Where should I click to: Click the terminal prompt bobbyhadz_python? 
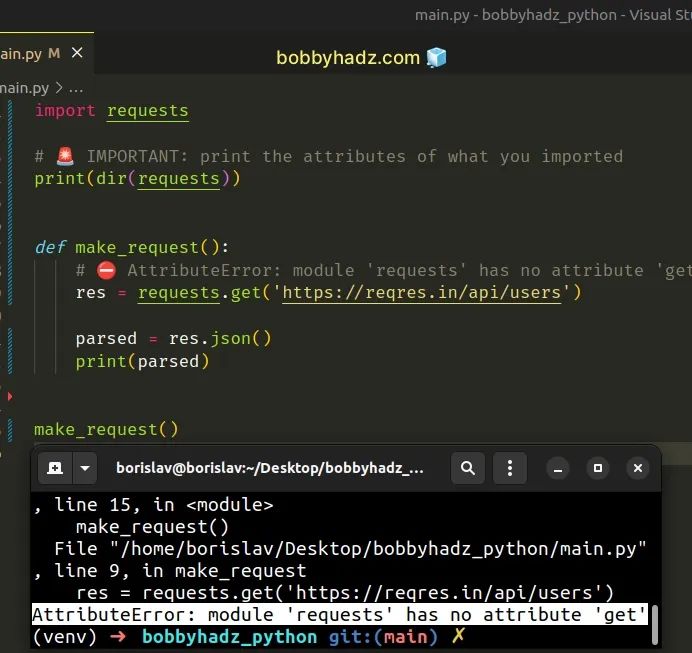(x=229, y=637)
